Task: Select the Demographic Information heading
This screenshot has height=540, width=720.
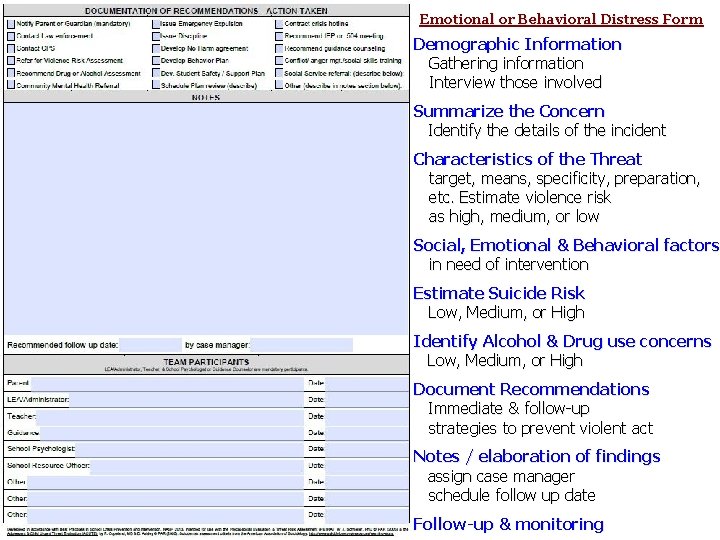Action: 517,45
